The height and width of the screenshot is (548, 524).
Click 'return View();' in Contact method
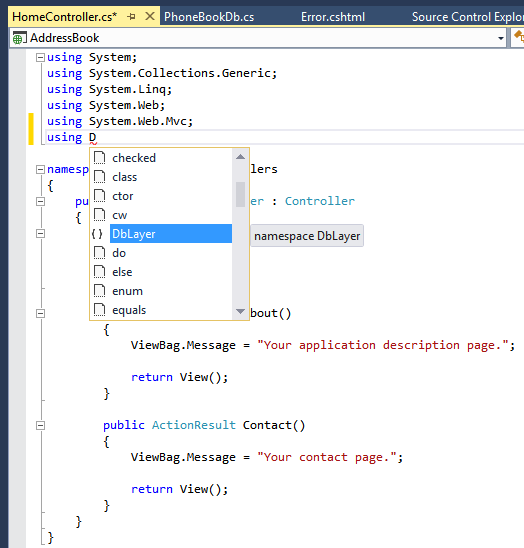179,489
